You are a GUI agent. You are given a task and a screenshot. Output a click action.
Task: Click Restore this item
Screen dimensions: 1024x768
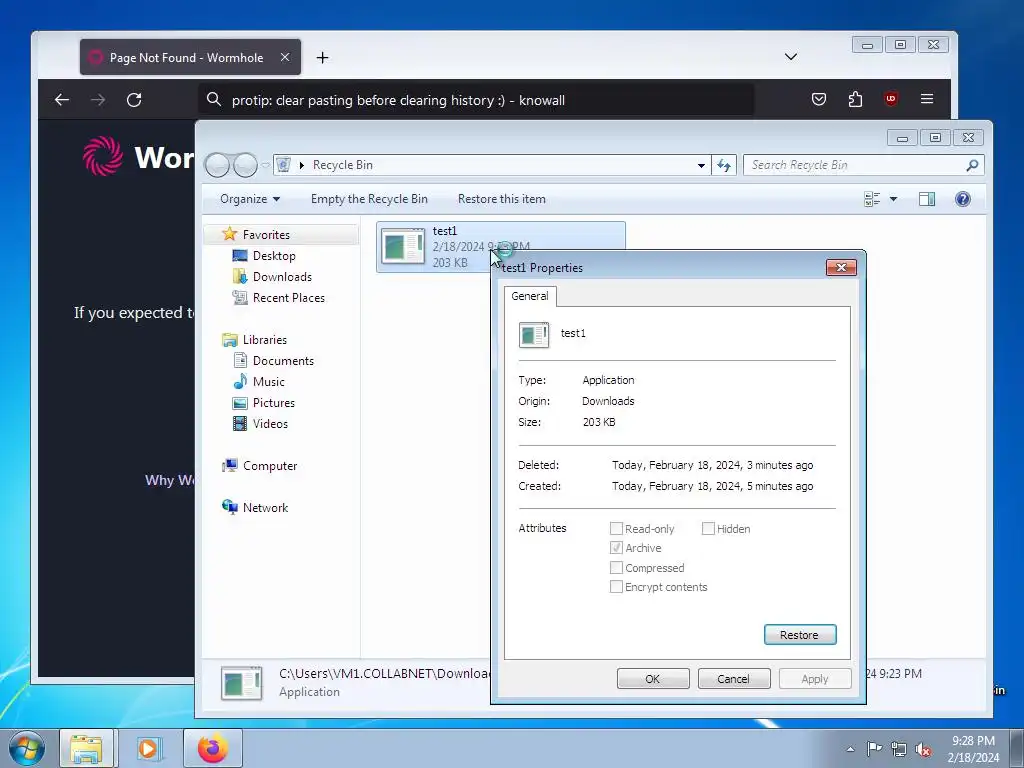pyautogui.click(x=502, y=199)
